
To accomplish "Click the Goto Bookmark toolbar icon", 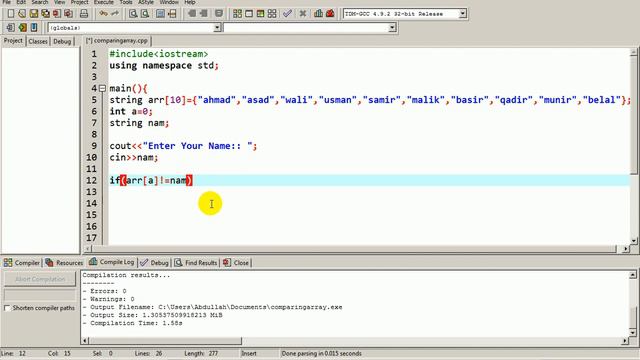I will [x=33, y=27].
